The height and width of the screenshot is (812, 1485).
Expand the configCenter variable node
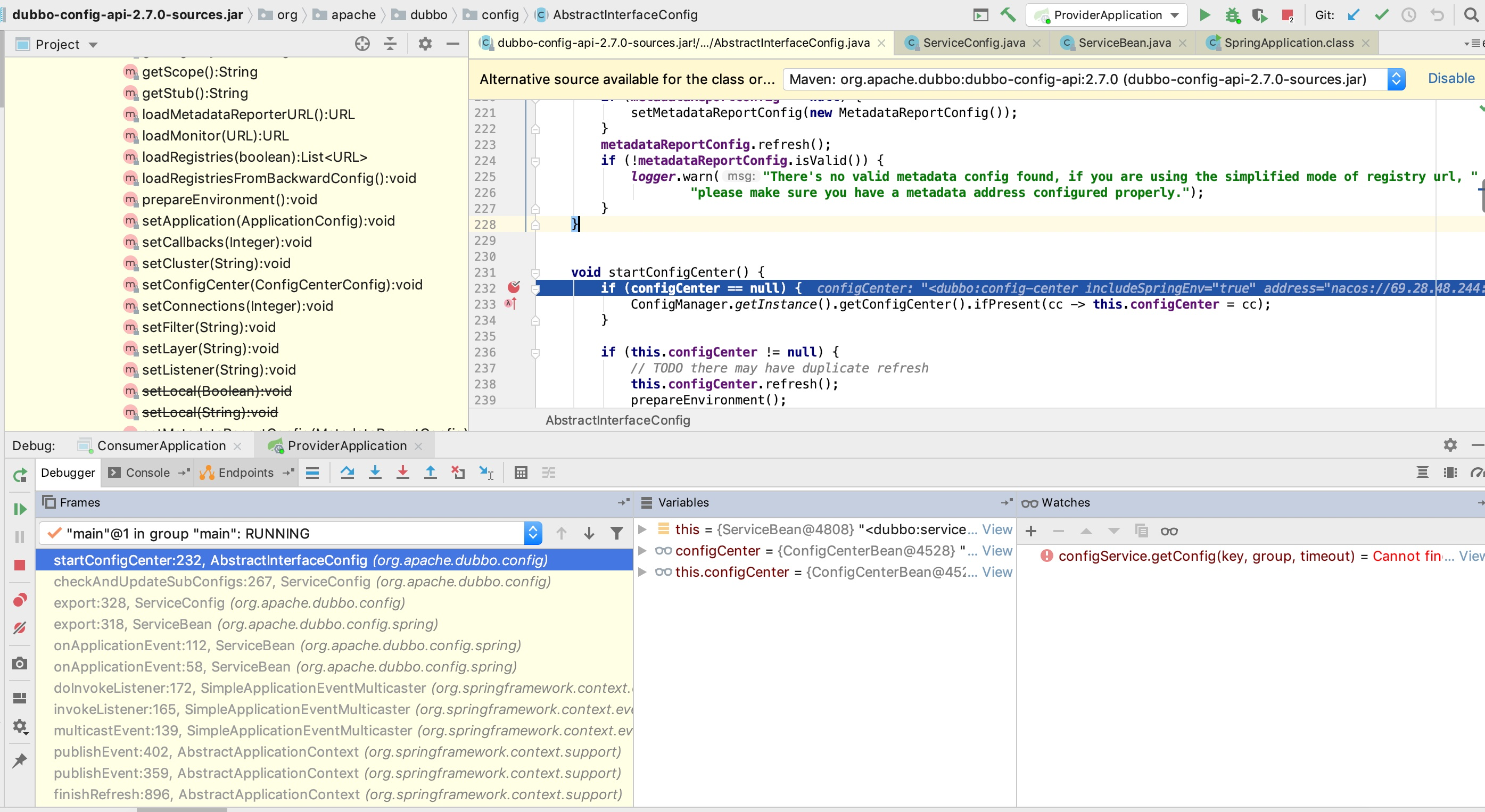pyautogui.click(x=642, y=551)
